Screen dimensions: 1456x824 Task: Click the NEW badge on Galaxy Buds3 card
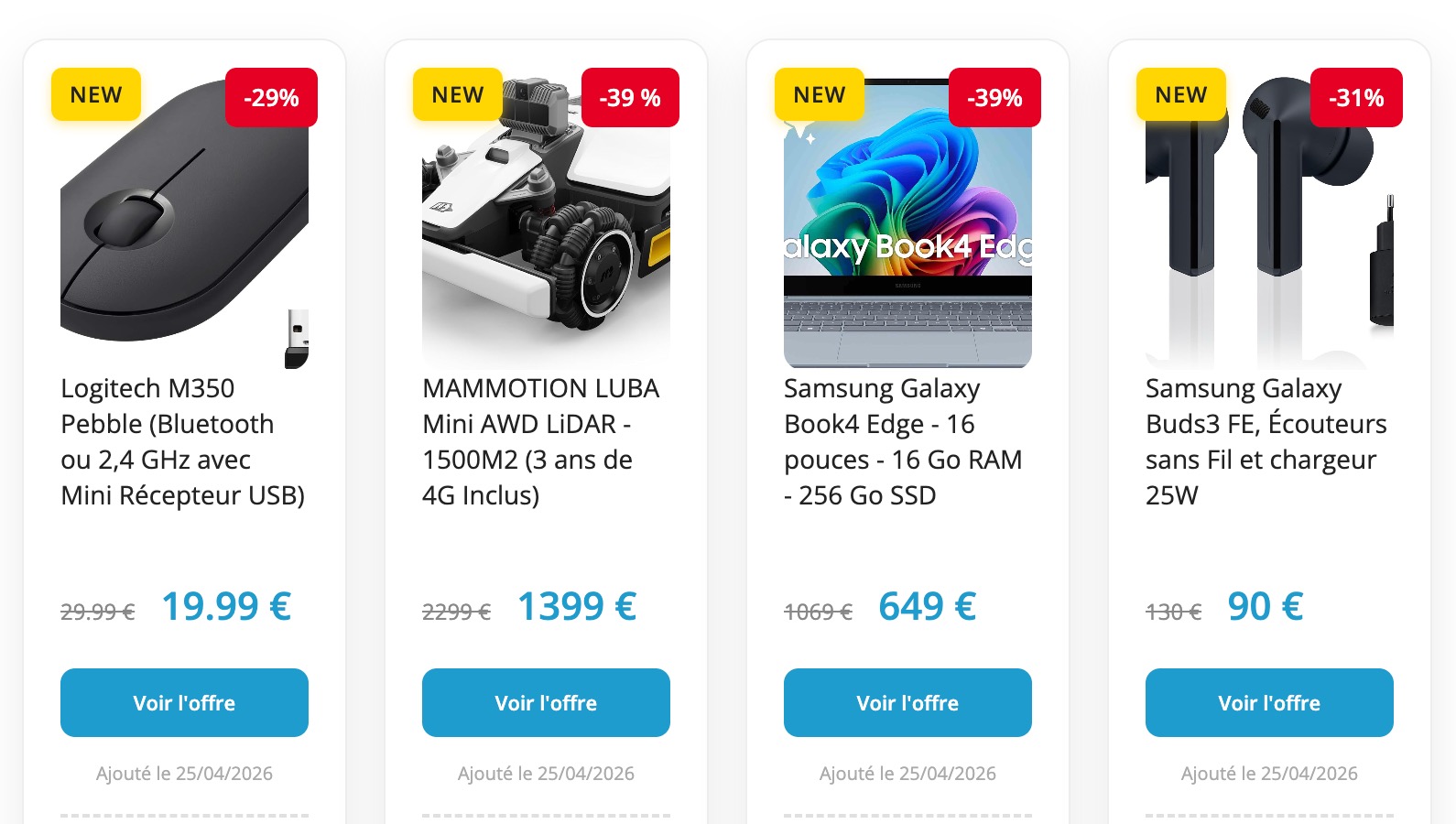[1181, 95]
